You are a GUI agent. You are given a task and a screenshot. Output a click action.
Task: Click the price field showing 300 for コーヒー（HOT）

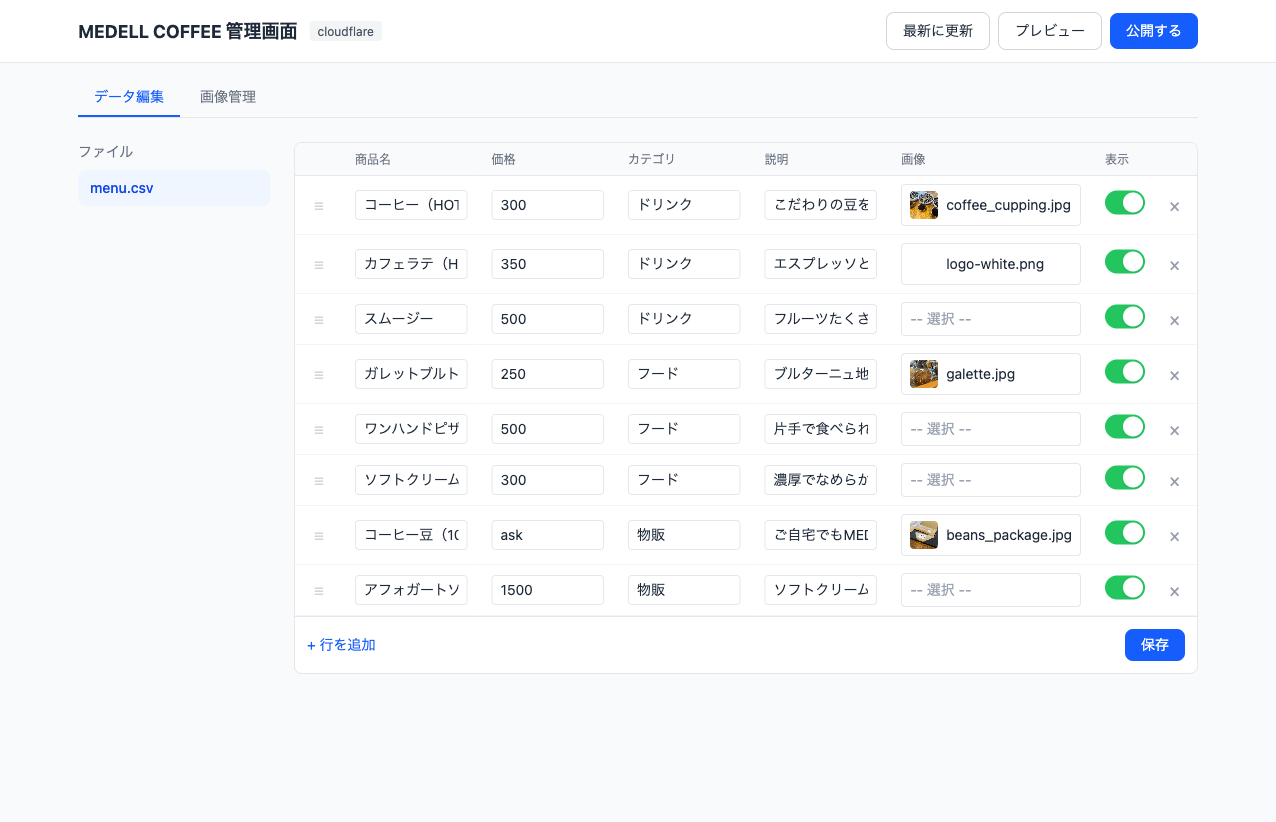[547, 205]
